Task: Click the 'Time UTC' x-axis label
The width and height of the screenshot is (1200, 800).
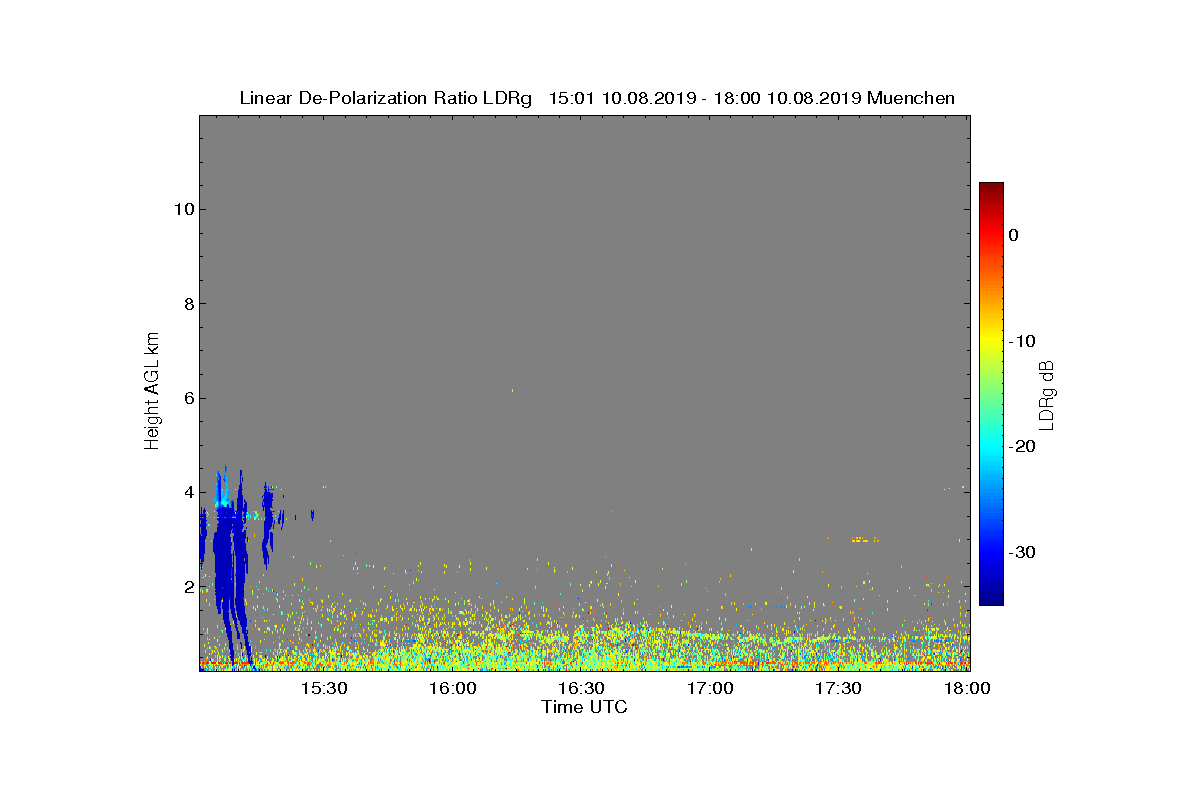Action: [584, 707]
